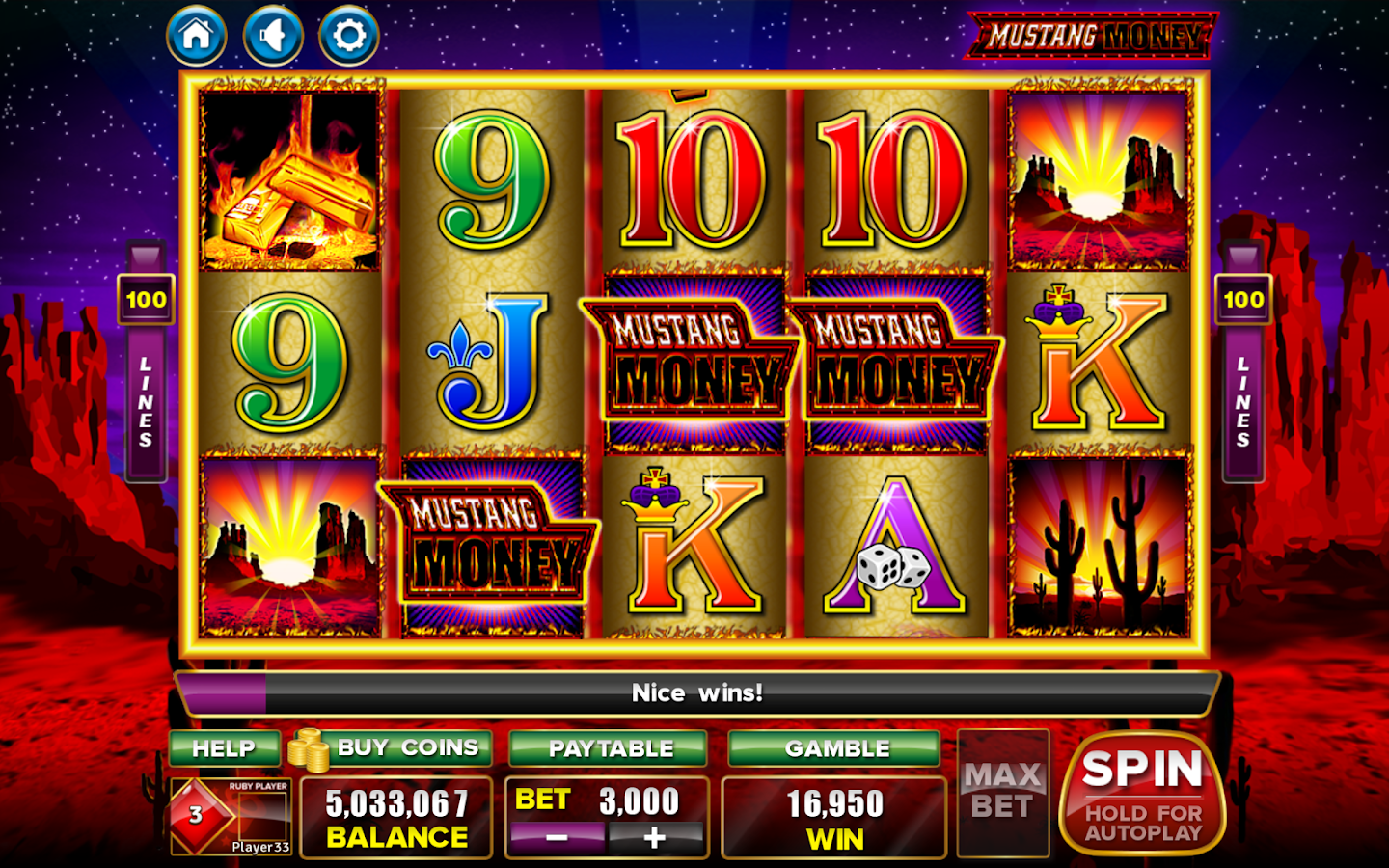Increase bet with the plus button

click(x=655, y=838)
